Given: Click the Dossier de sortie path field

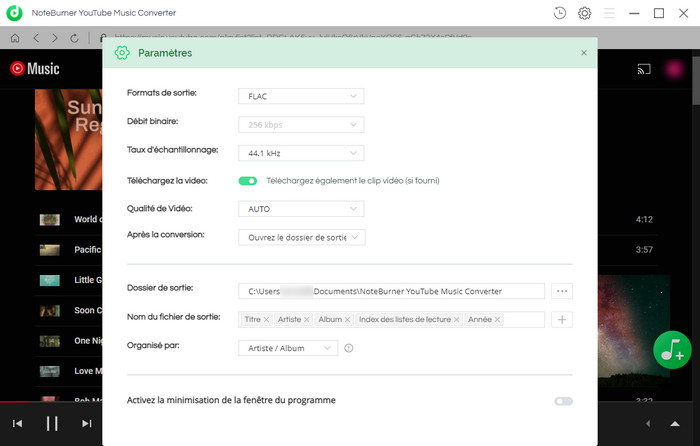Looking at the screenshot, I should click(x=392, y=291).
